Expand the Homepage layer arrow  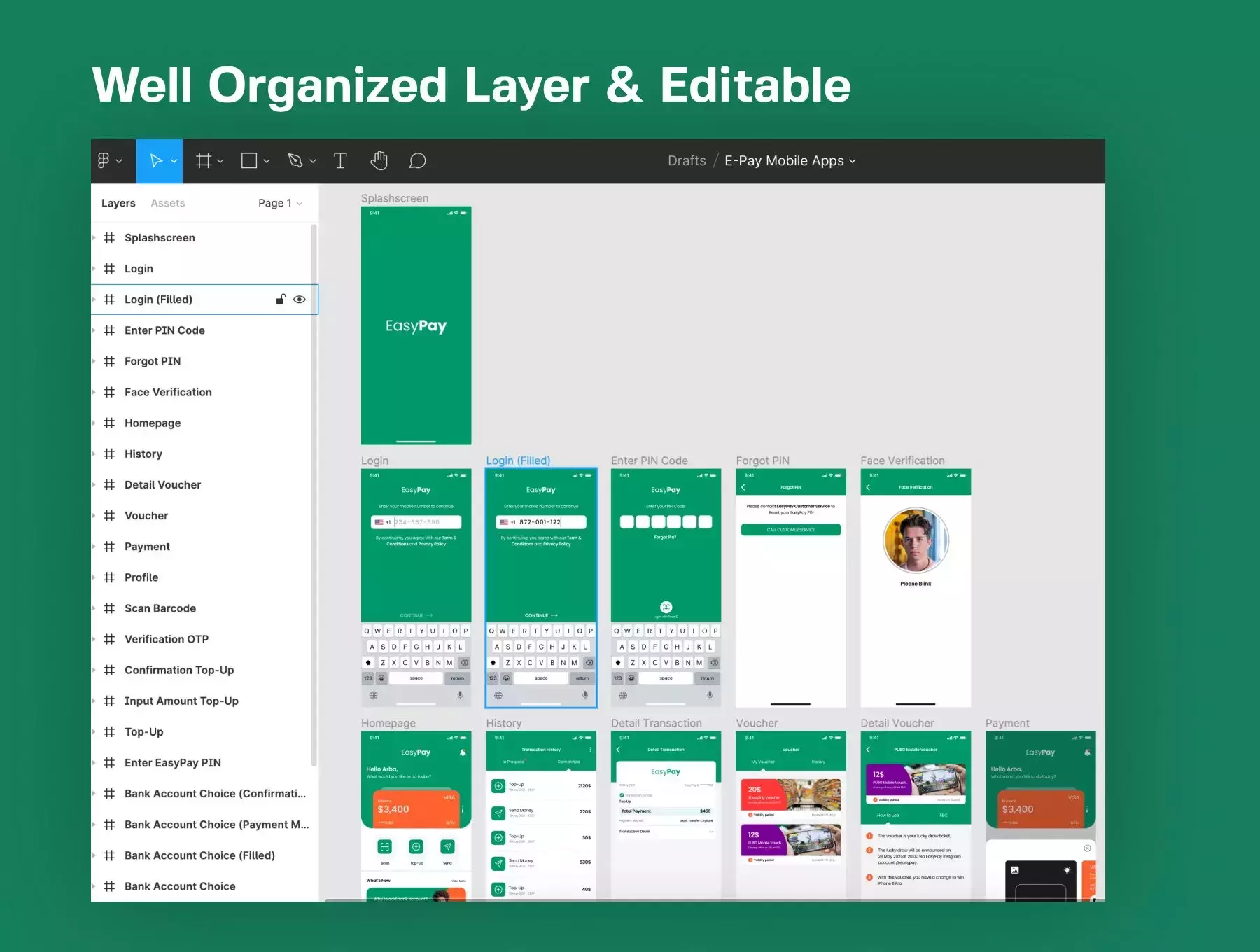(x=94, y=423)
